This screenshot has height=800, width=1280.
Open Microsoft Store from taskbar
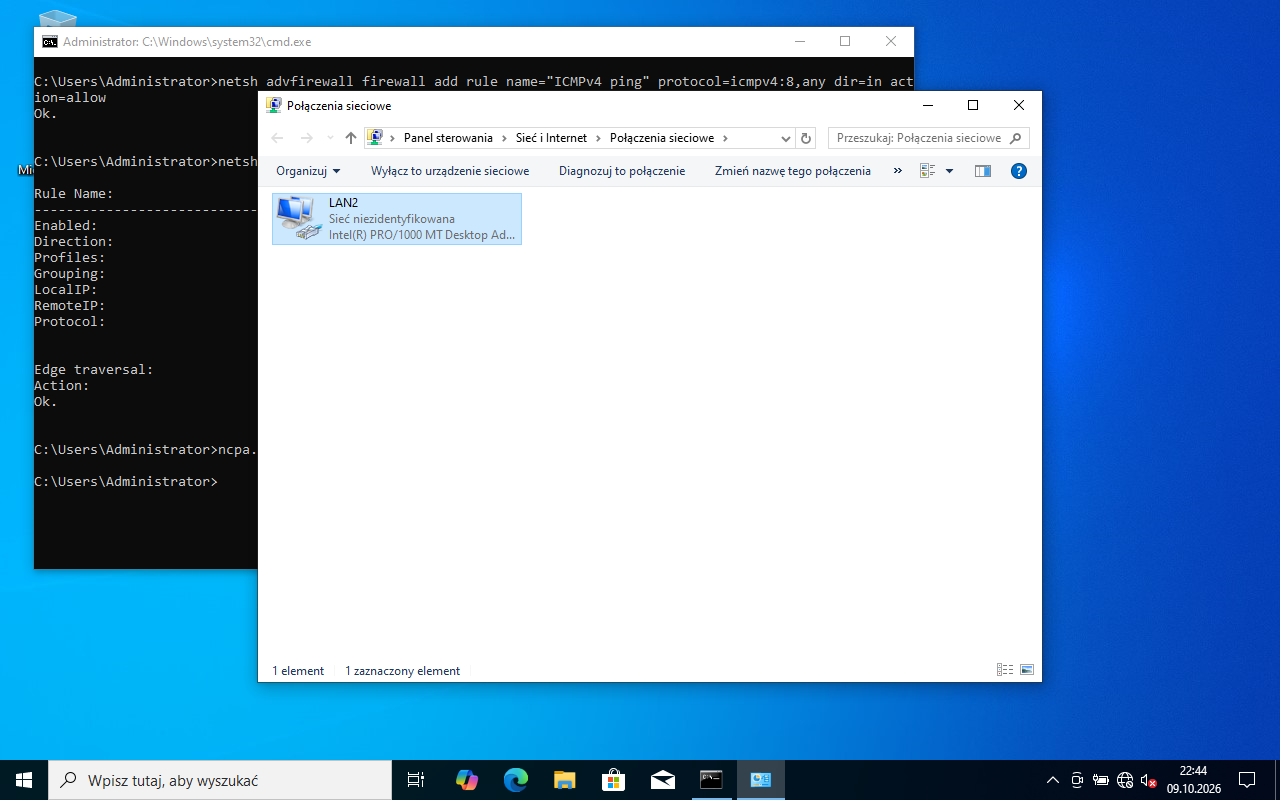click(614, 780)
